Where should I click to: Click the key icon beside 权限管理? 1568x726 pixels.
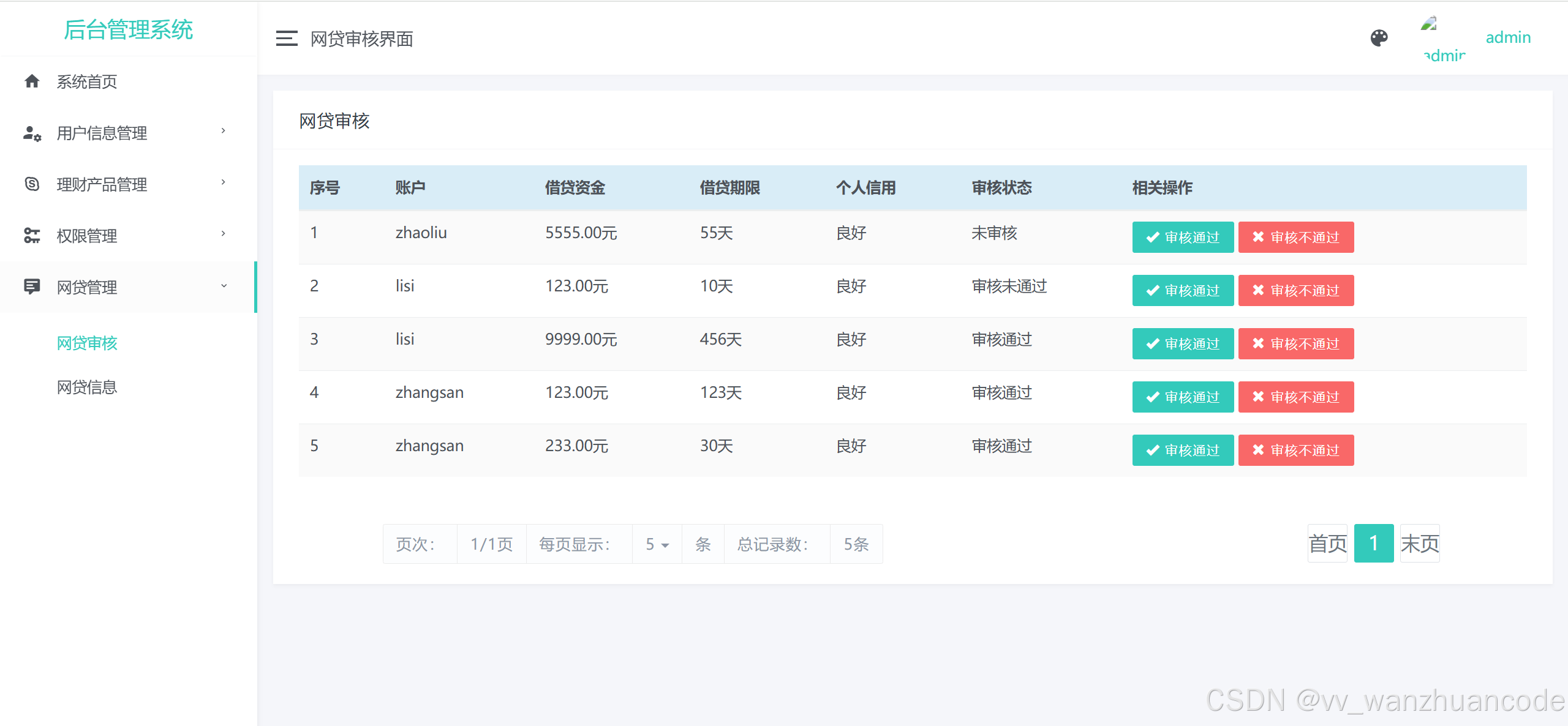pyautogui.click(x=32, y=235)
